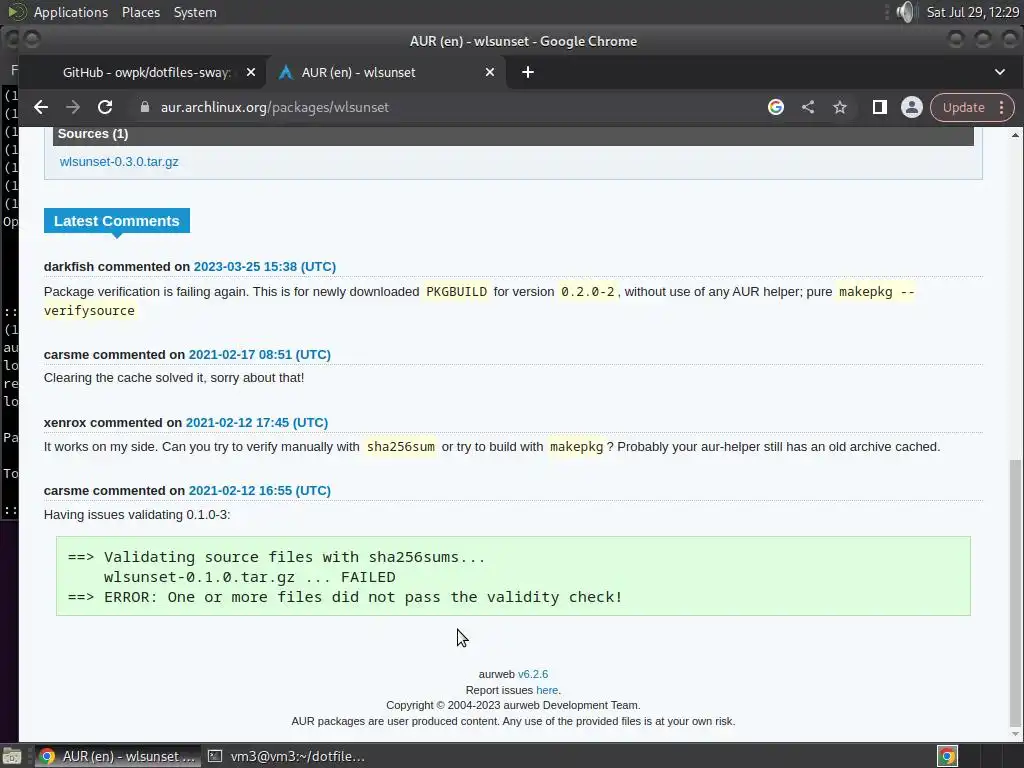Viewport: 1024px width, 768px height.
Task: Open carsme comment 2021-02-12 16:55 link
Action: pyautogui.click(x=259, y=490)
